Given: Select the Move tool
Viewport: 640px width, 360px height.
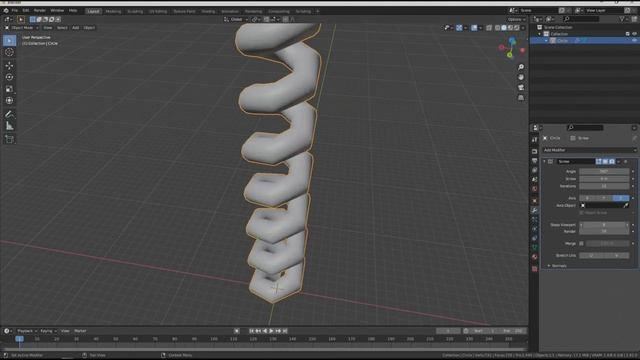Looking at the screenshot, I should 9,65.
